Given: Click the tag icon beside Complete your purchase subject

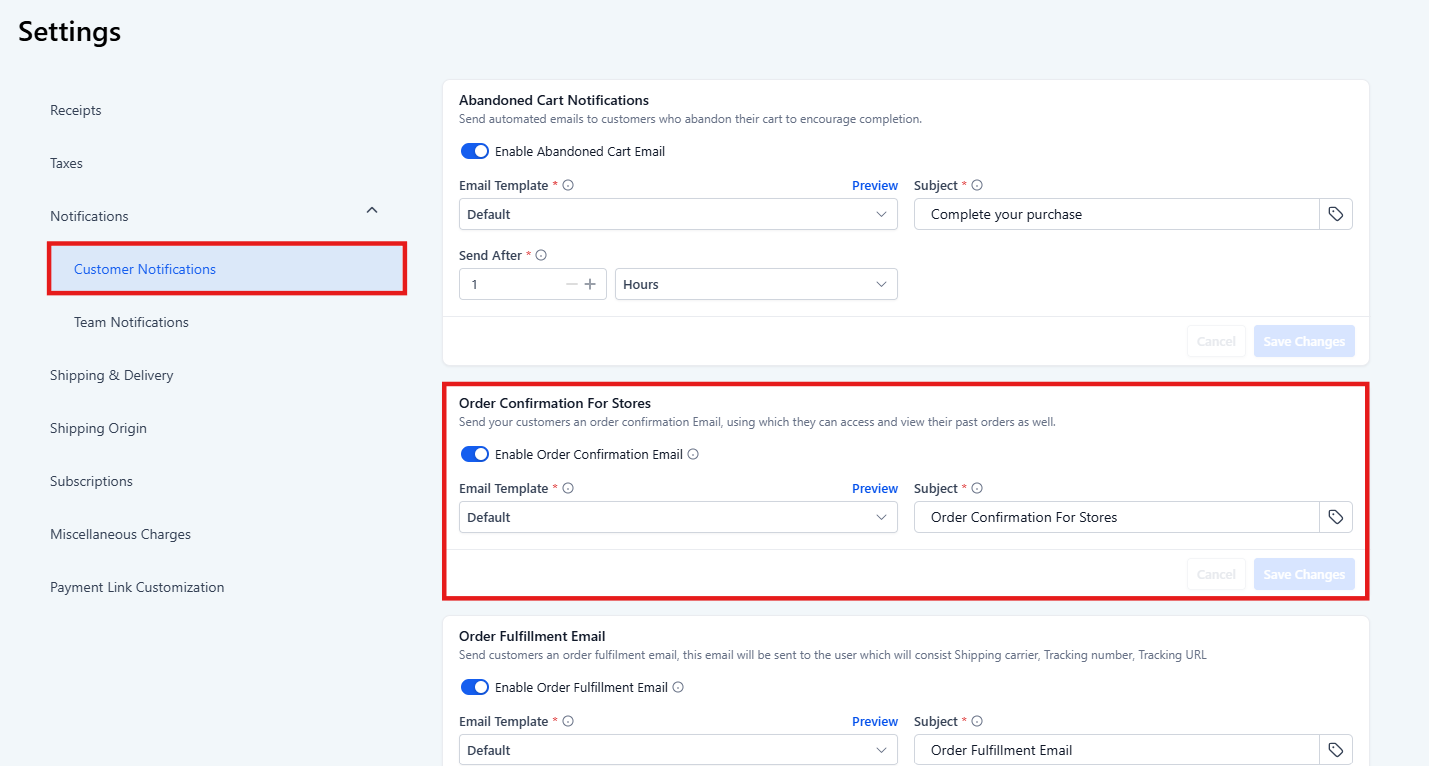Looking at the screenshot, I should pyautogui.click(x=1335, y=214).
